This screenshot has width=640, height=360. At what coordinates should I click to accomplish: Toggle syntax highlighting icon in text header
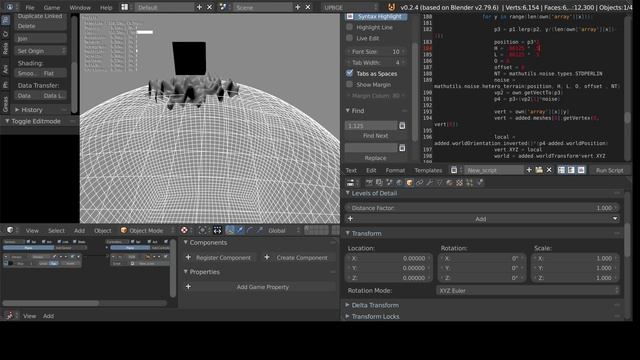pos(581,170)
